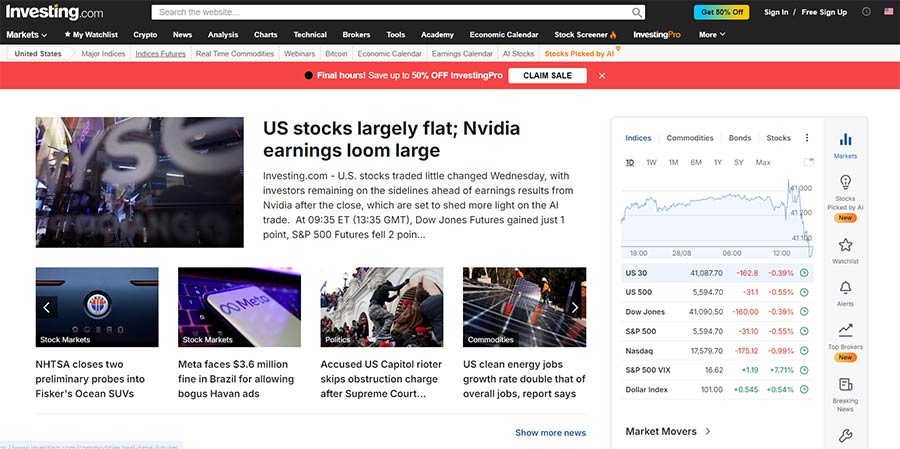Open US clean energy jobs article title
This screenshot has height=449, width=900.
tap(524, 379)
